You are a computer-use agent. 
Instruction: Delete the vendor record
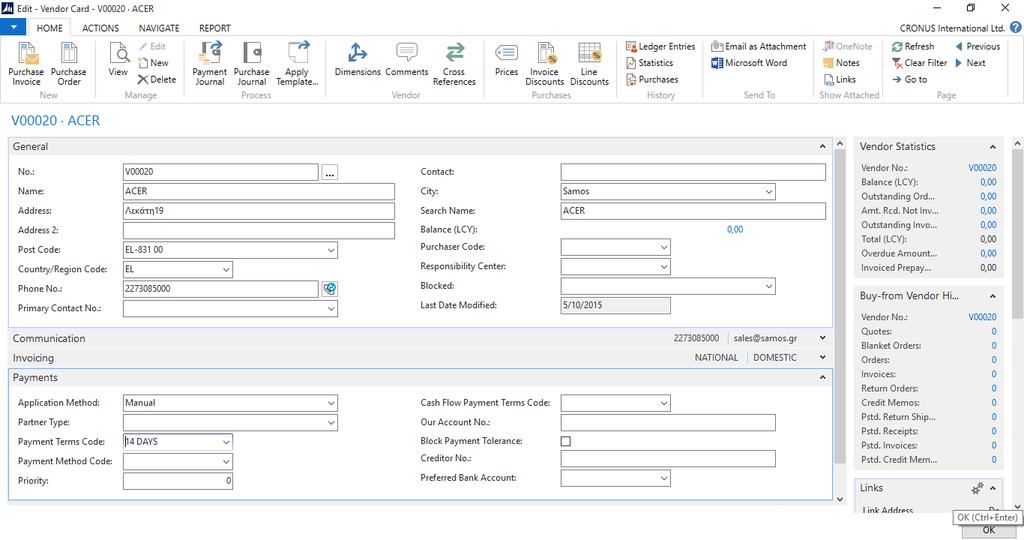click(x=157, y=79)
